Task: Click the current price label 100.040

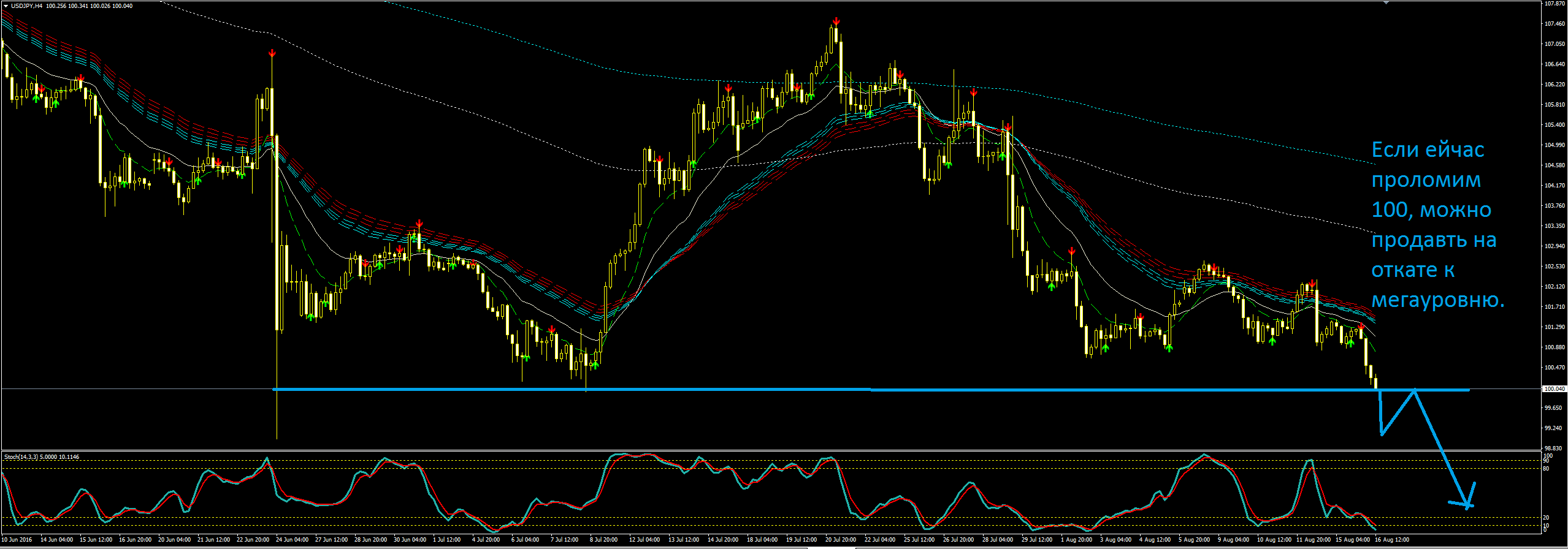Action: [x=1555, y=389]
